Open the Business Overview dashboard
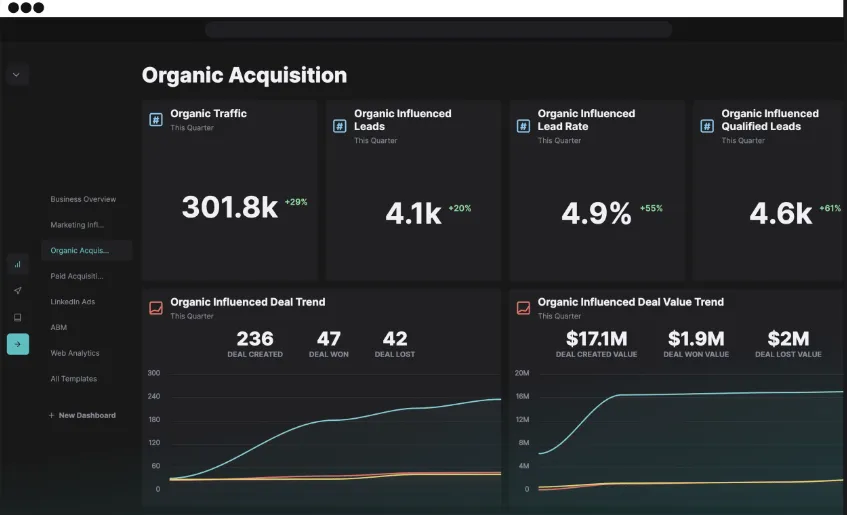Viewport: 847px width, 515px height. point(83,199)
